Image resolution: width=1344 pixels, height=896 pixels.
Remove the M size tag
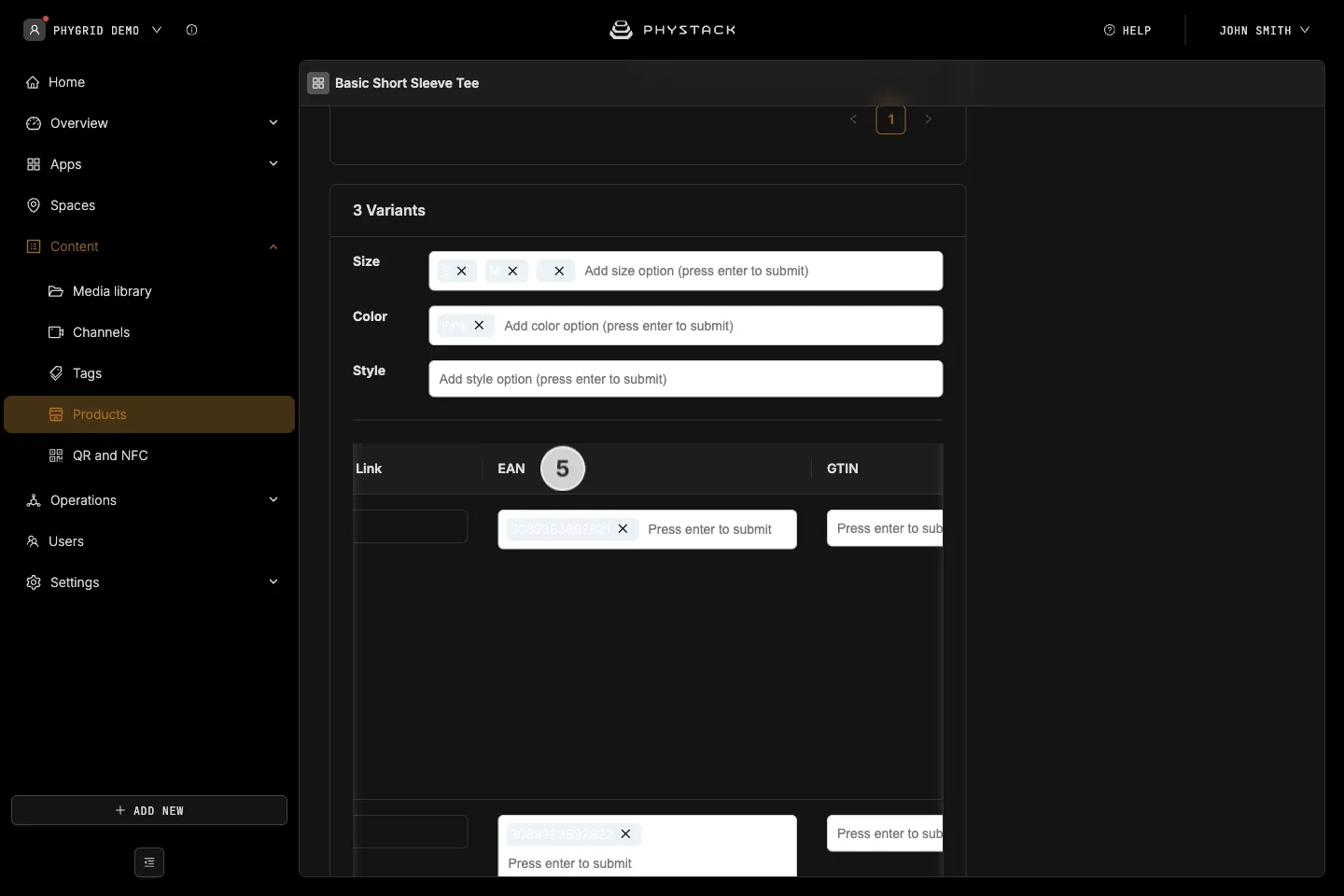tap(512, 271)
